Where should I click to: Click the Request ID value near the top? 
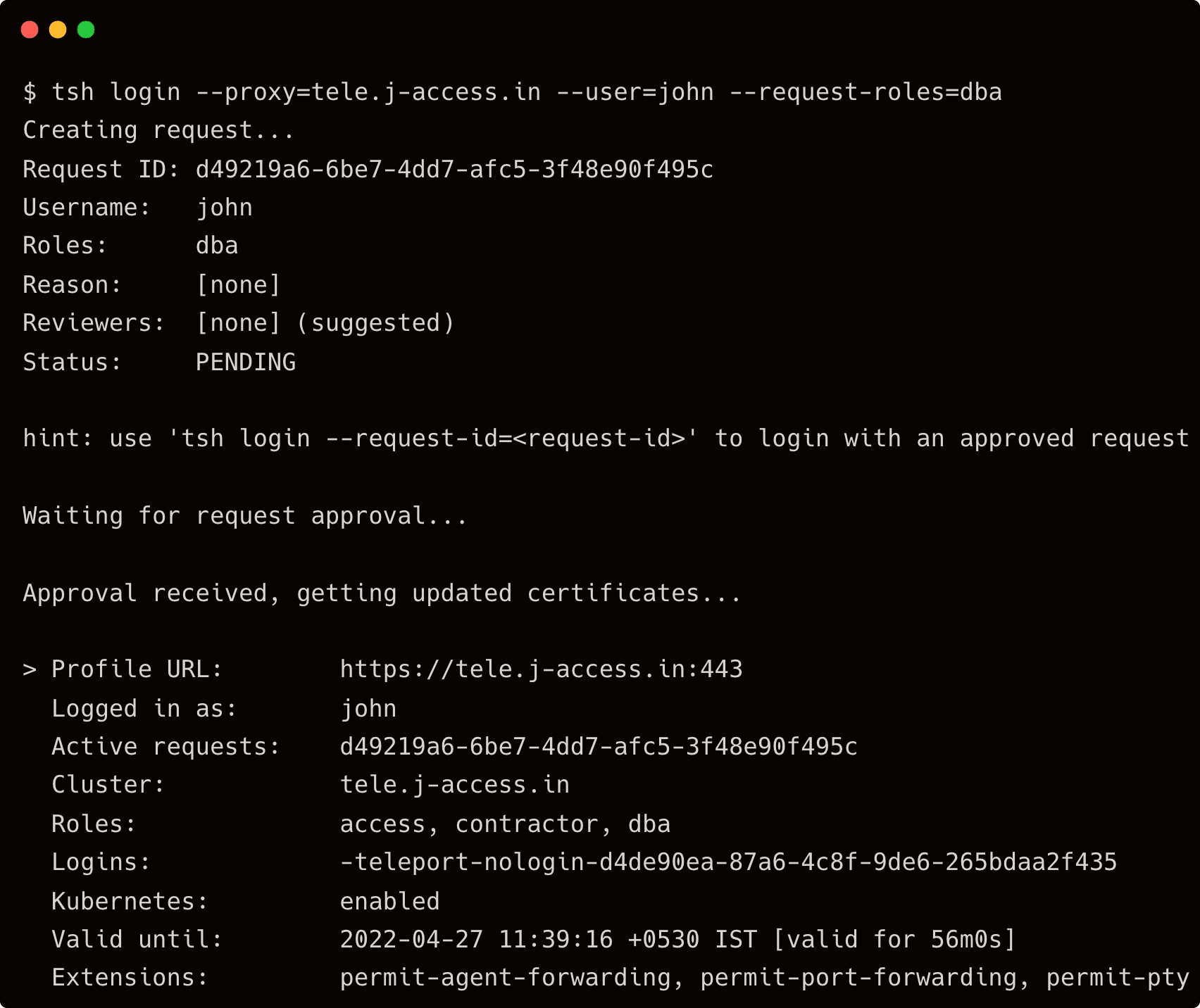click(454, 170)
